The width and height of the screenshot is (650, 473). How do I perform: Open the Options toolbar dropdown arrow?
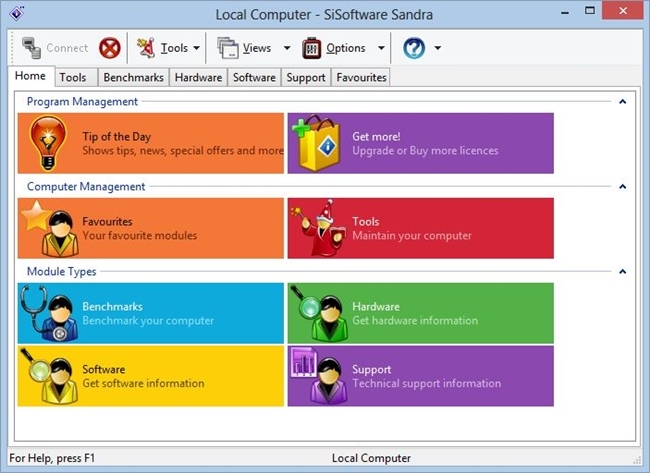381,48
